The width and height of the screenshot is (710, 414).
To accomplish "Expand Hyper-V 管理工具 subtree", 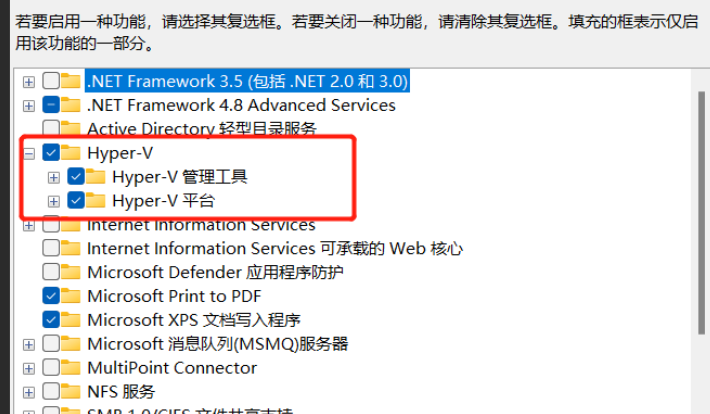I will [53, 178].
